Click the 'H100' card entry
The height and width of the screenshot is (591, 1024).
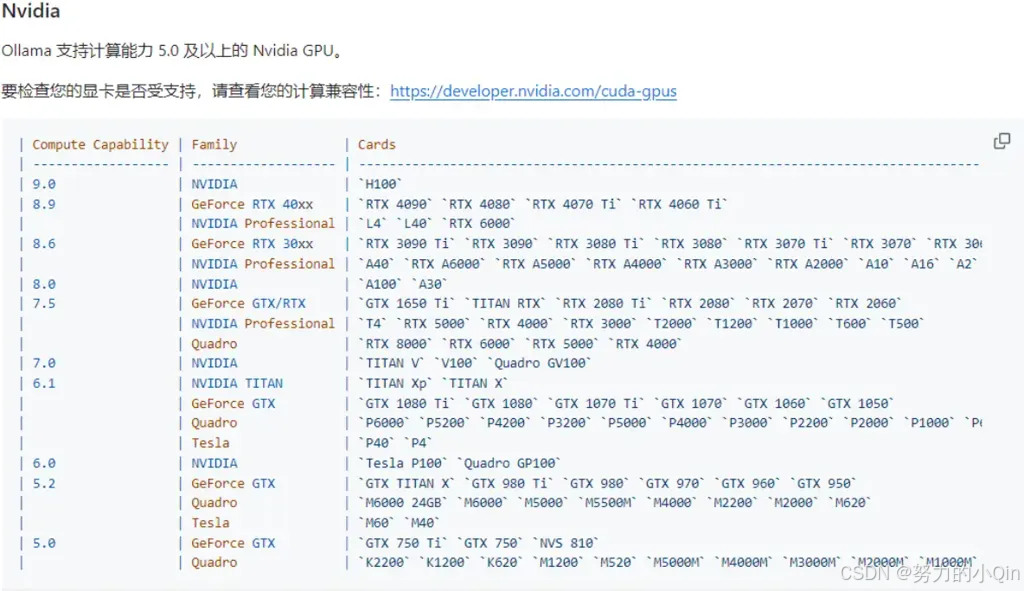(380, 184)
